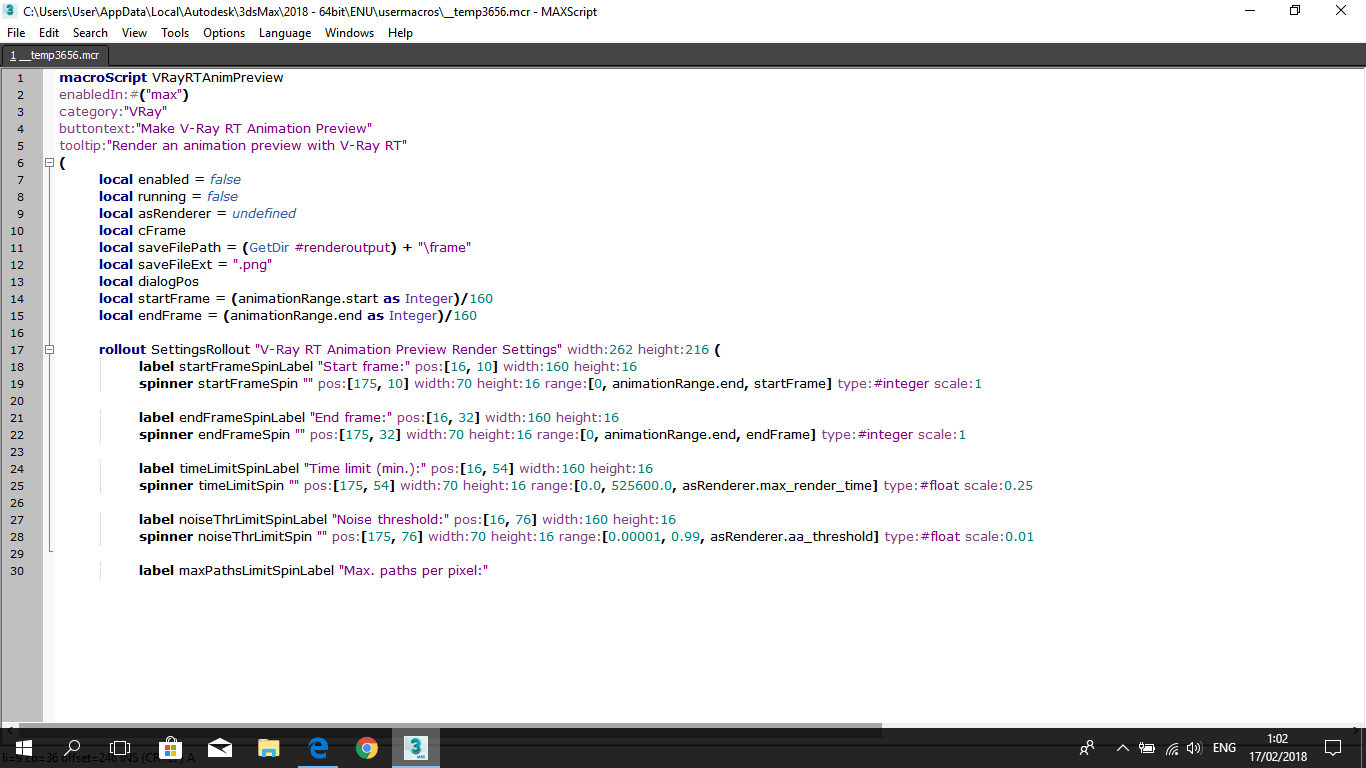Click 'type:#integer' on line 19
Image resolution: width=1366 pixels, height=768 pixels.
(883, 383)
